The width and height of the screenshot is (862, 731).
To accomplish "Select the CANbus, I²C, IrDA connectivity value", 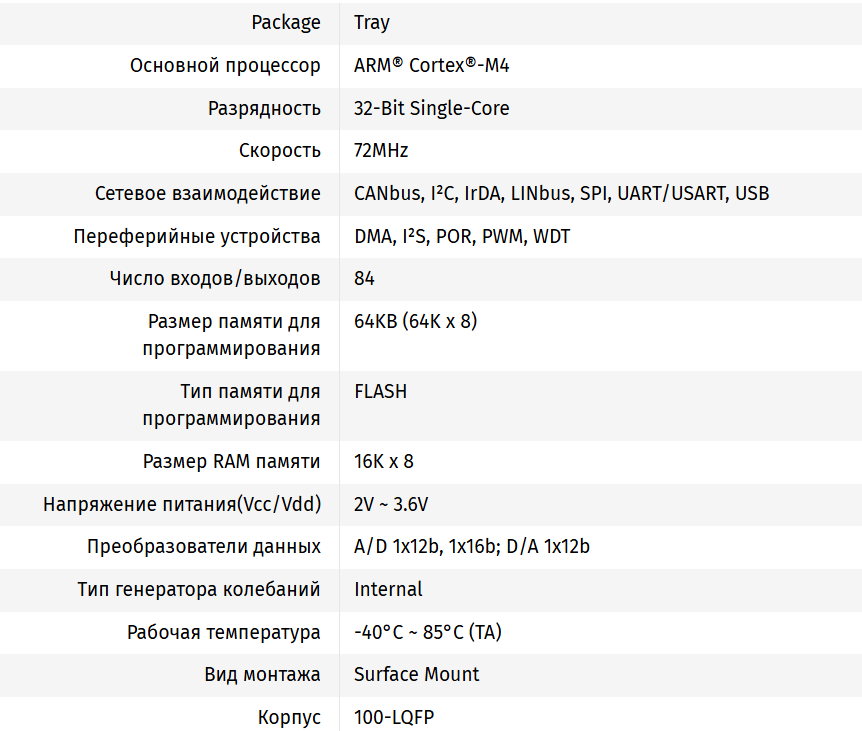I will (561, 193).
